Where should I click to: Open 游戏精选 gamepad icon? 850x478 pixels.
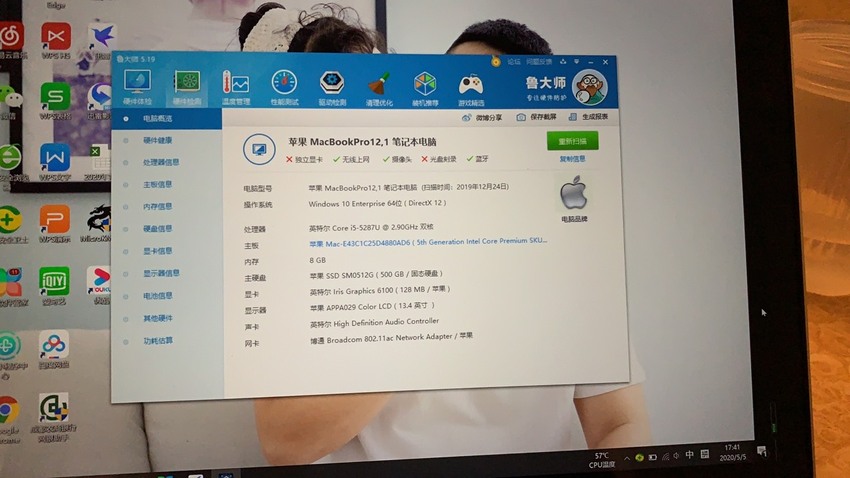pyautogui.click(x=471, y=88)
